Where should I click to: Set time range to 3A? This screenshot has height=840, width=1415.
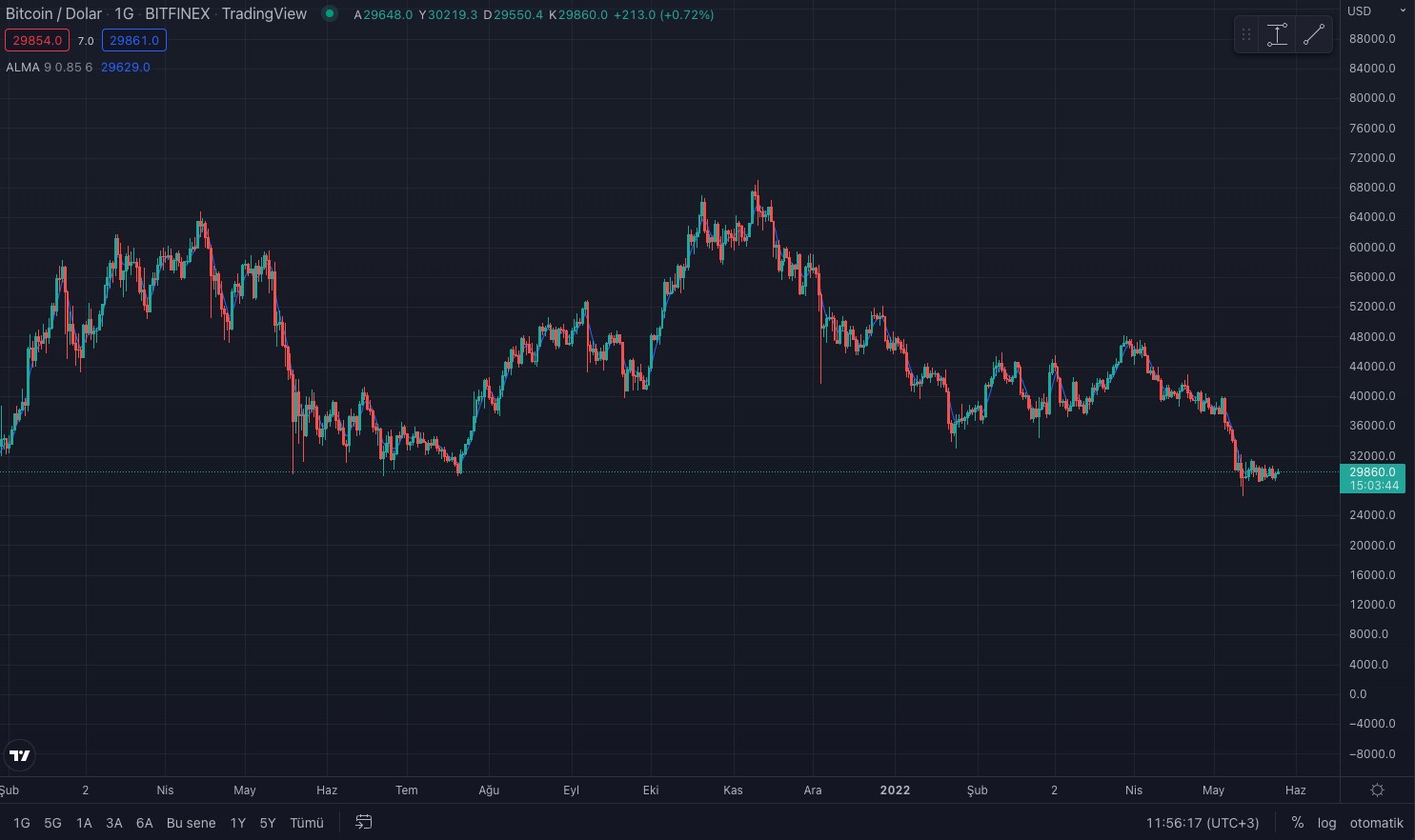click(114, 823)
